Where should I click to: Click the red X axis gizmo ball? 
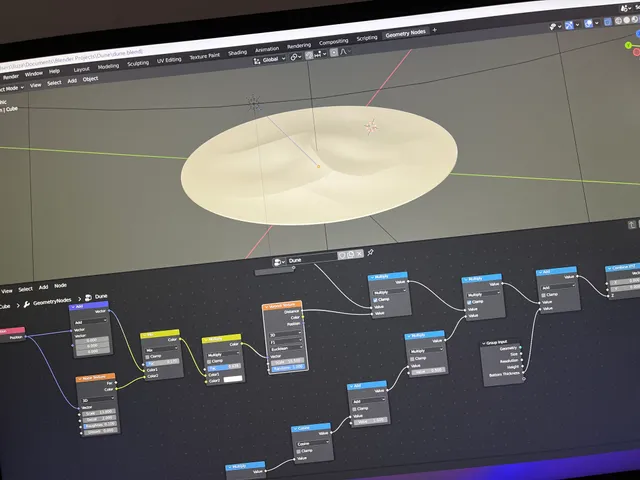click(637, 52)
